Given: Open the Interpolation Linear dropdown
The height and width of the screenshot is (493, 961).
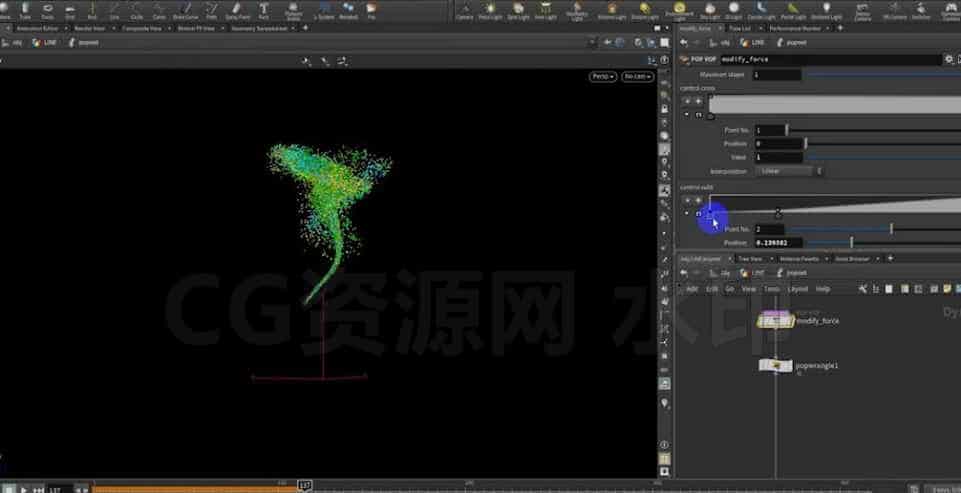Looking at the screenshot, I should (x=789, y=171).
